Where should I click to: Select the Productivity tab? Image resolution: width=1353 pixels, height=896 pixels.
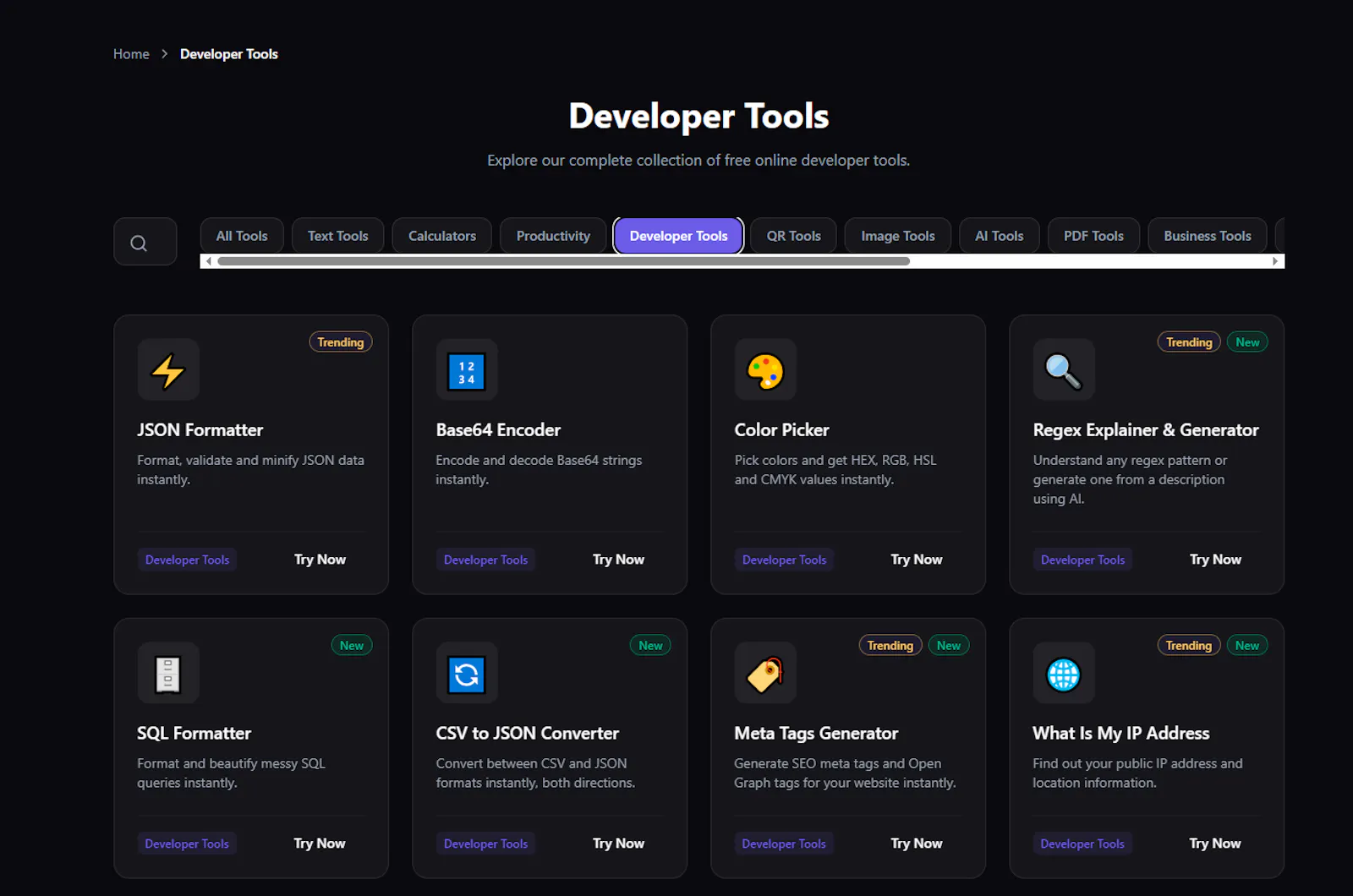[x=553, y=236]
